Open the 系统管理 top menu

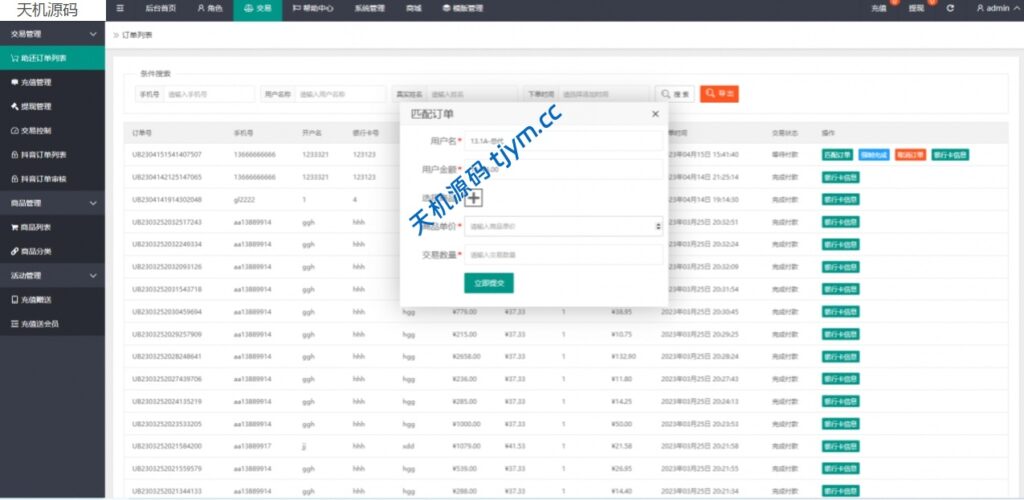pos(368,8)
